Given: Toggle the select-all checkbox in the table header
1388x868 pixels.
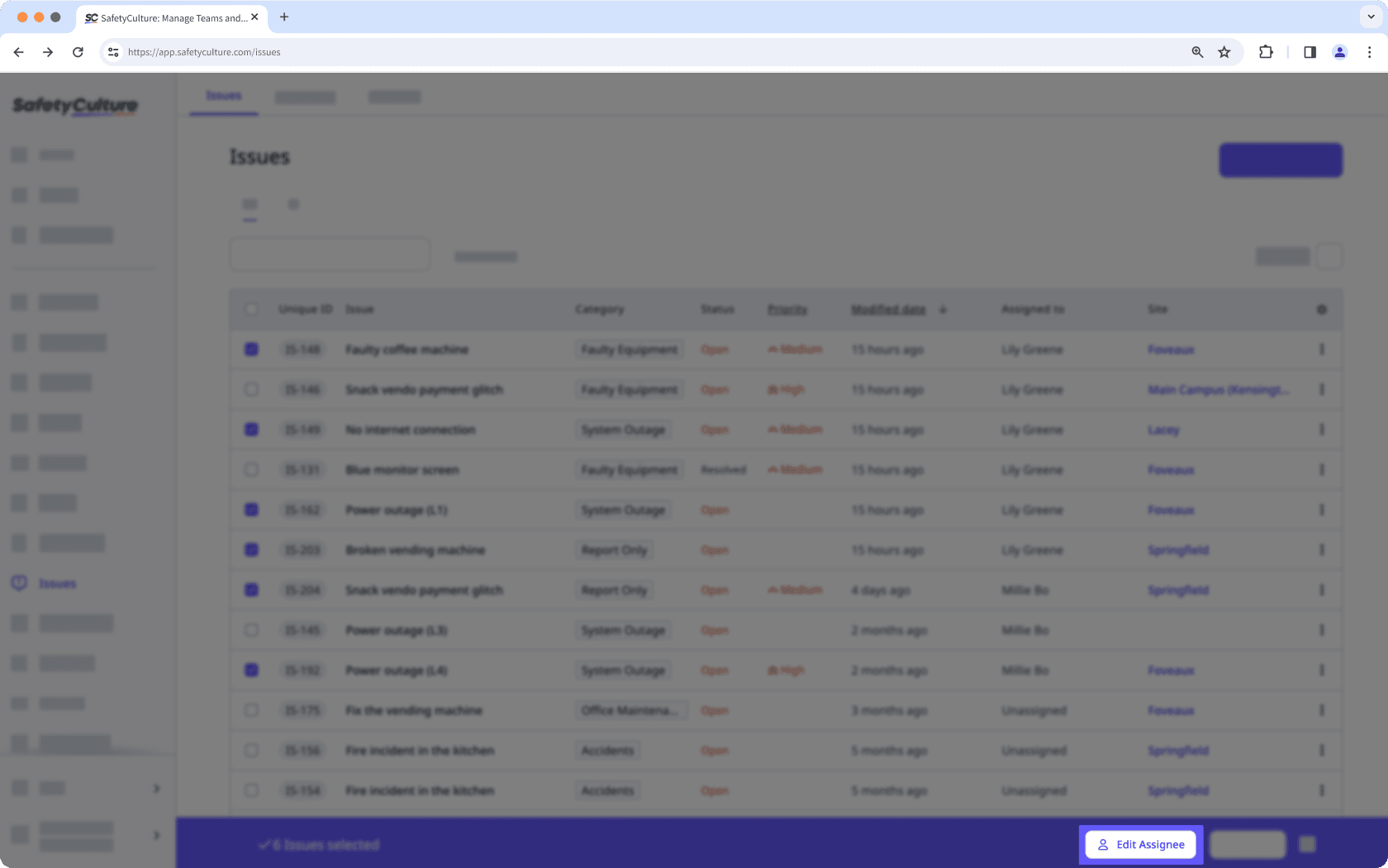Looking at the screenshot, I should point(251,309).
